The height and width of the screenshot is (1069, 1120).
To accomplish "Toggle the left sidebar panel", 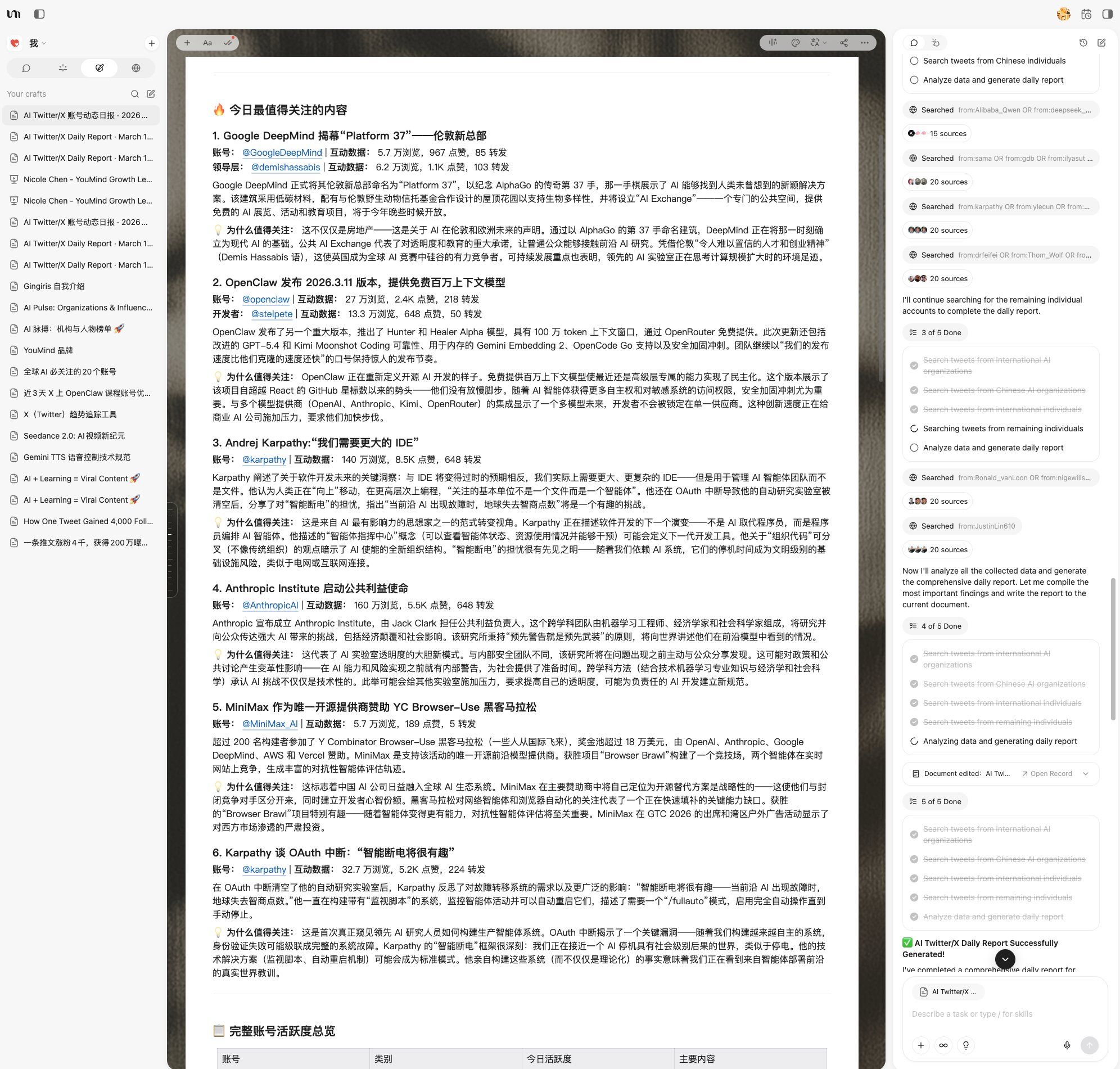I will tap(39, 14).
